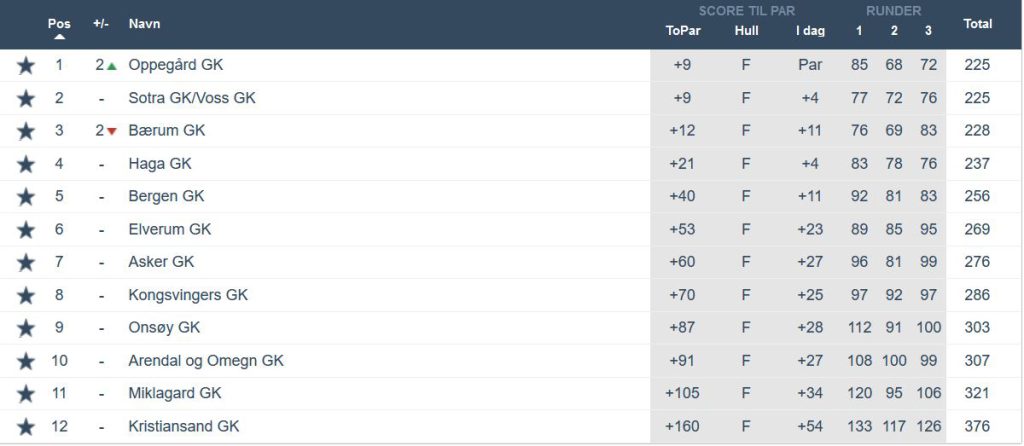Toggle favorite star for Asker GK
Screen dimensions: 1024x446
point(26,263)
